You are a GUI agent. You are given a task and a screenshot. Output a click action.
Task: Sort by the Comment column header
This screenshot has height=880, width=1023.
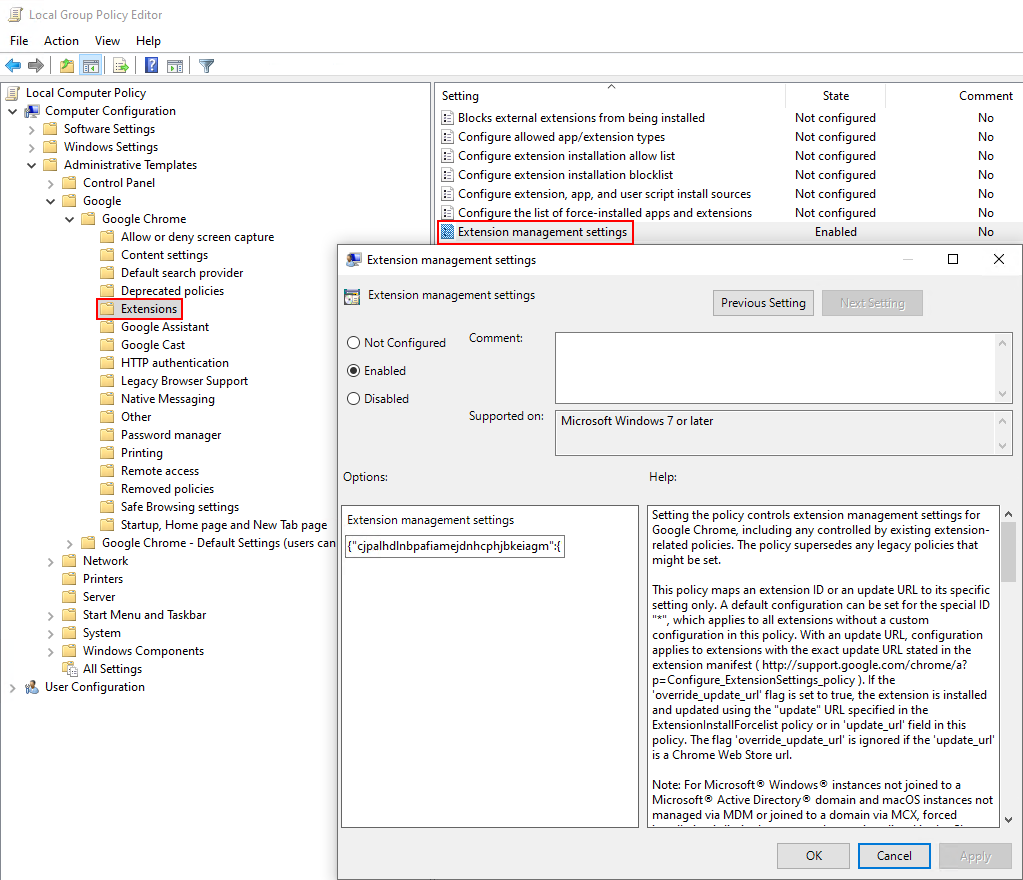(x=985, y=96)
